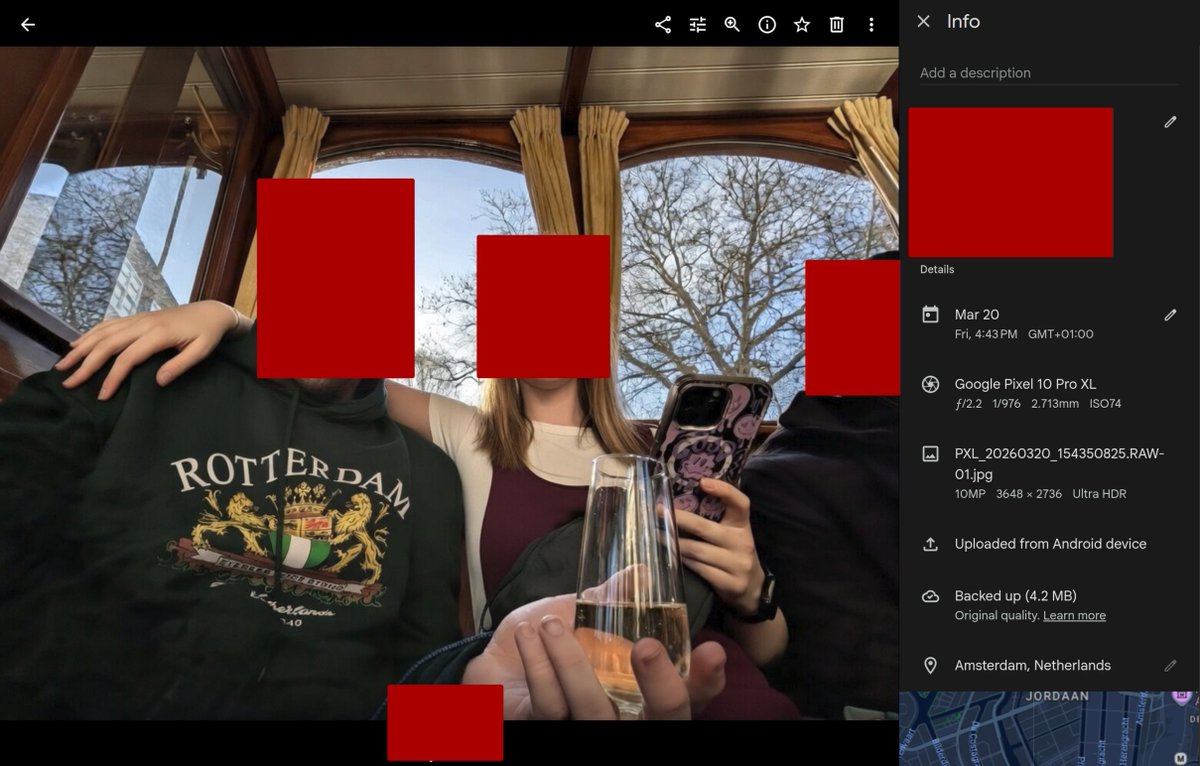This screenshot has width=1200, height=766.
Task: Edit the date and time
Action: (1170, 315)
